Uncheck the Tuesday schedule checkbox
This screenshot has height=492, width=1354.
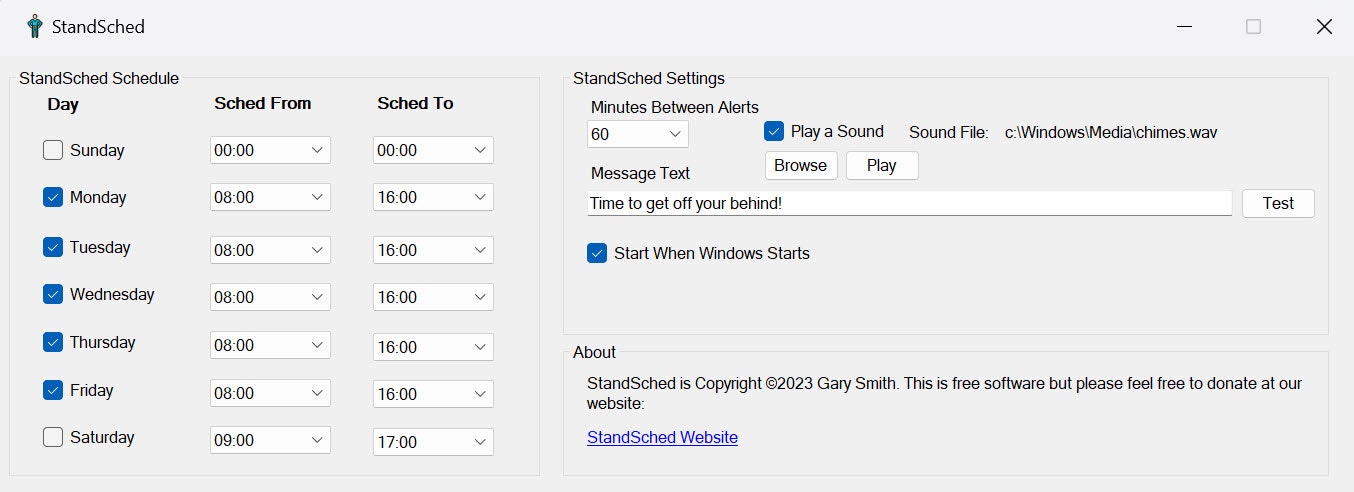pos(53,247)
